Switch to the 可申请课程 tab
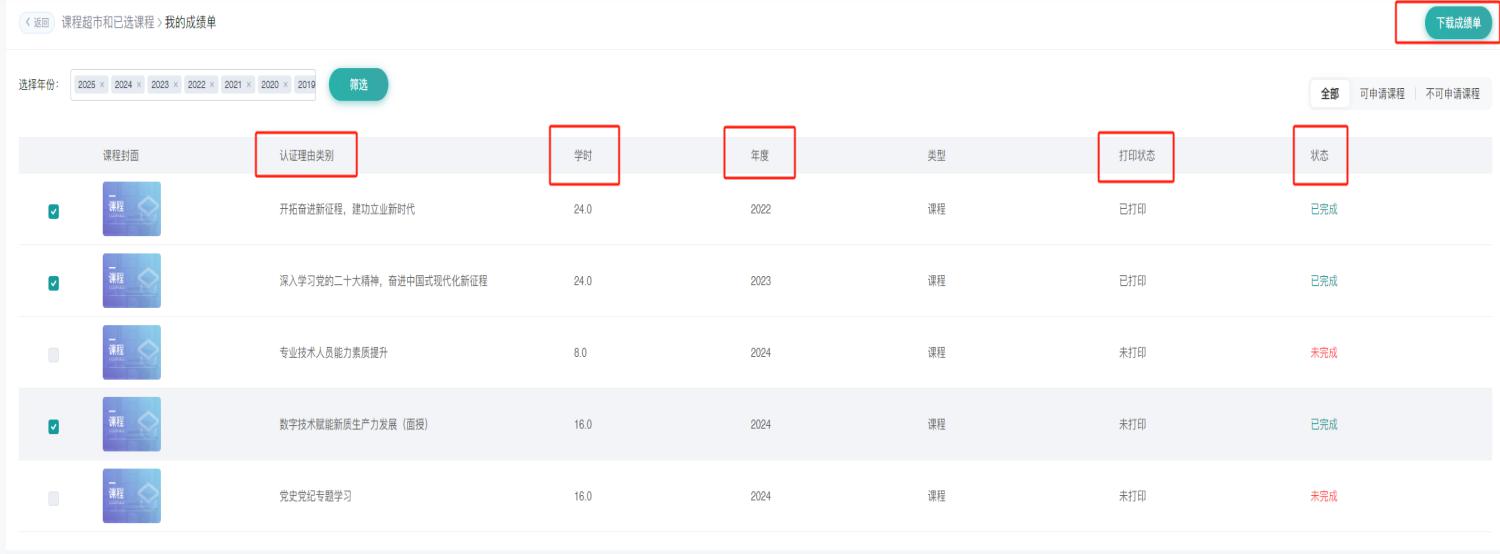 [1382, 93]
